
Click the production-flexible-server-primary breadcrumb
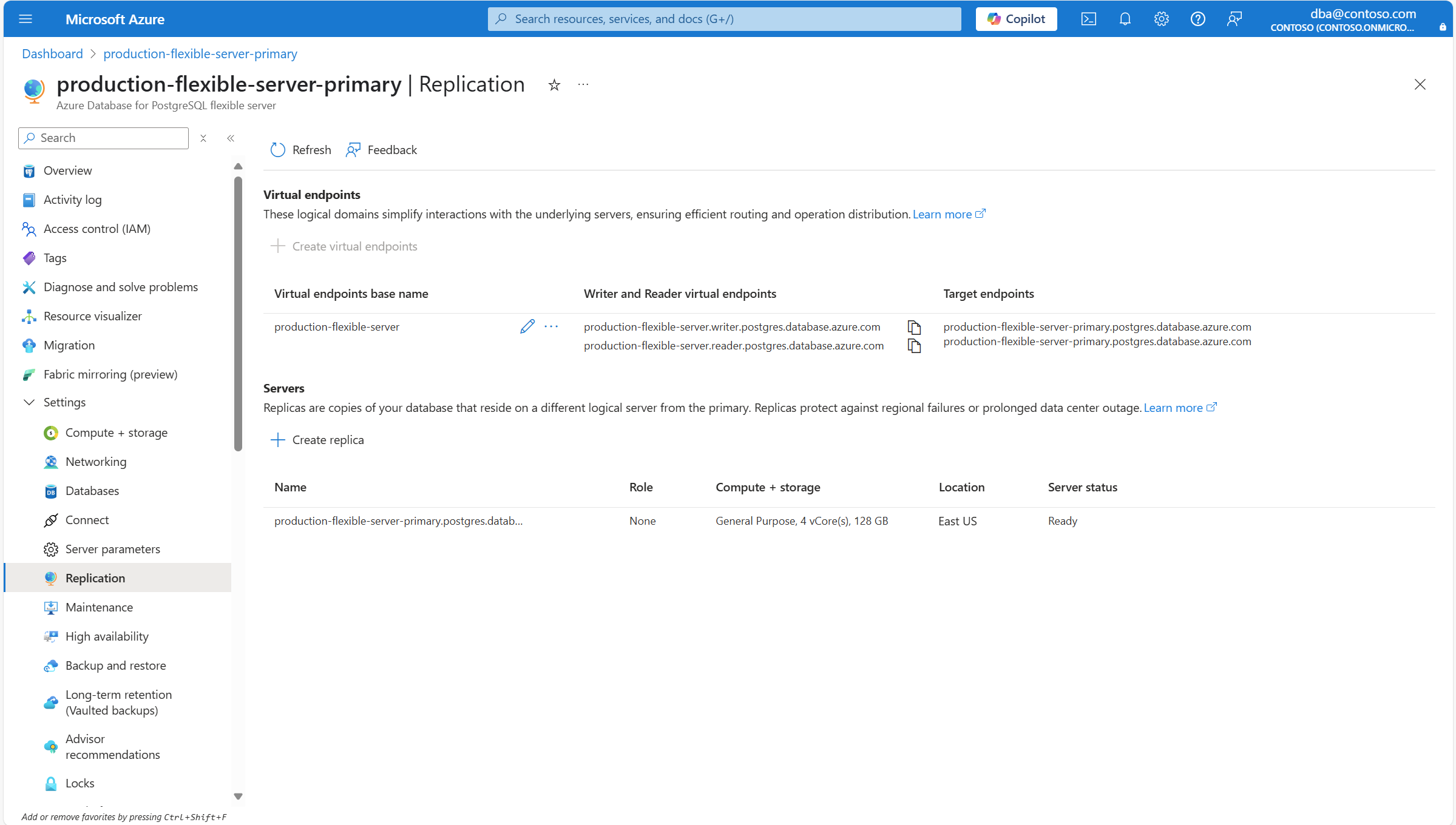(200, 53)
